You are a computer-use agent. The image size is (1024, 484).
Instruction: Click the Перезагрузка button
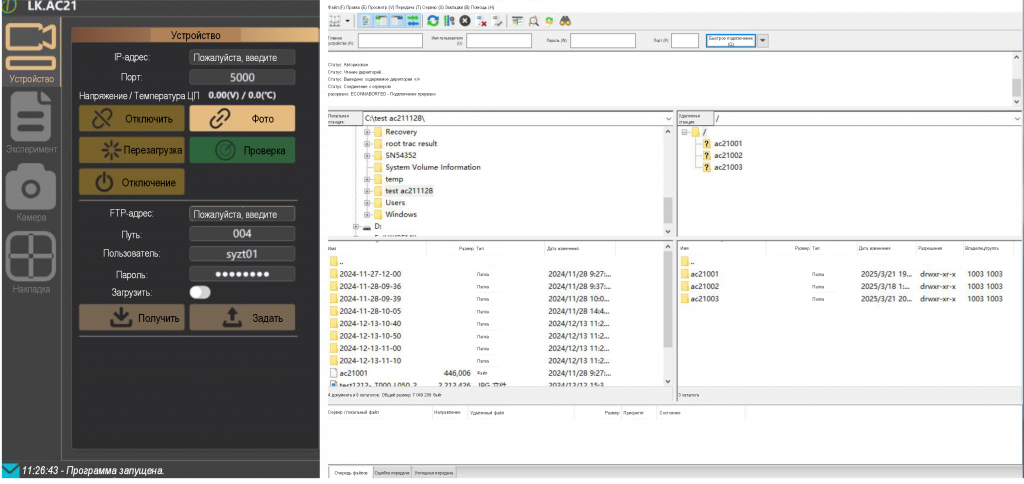click(131, 150)
